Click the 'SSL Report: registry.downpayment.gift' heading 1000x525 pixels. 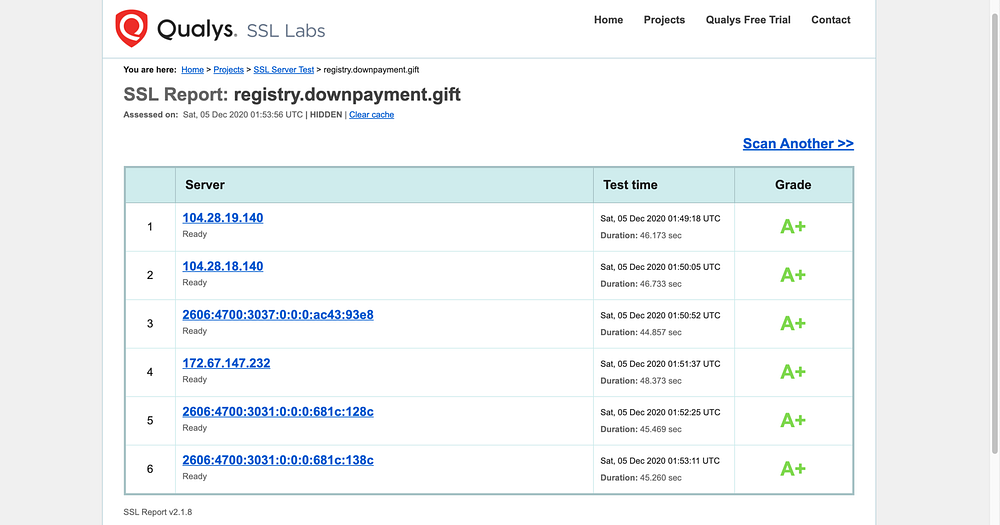[291, 94]
